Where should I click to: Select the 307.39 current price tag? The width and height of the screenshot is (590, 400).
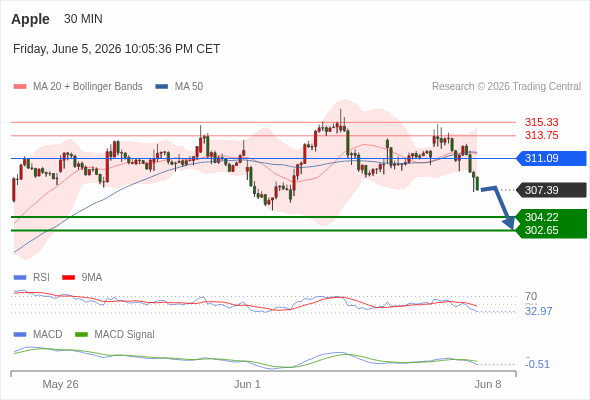[x=551, y=190]
